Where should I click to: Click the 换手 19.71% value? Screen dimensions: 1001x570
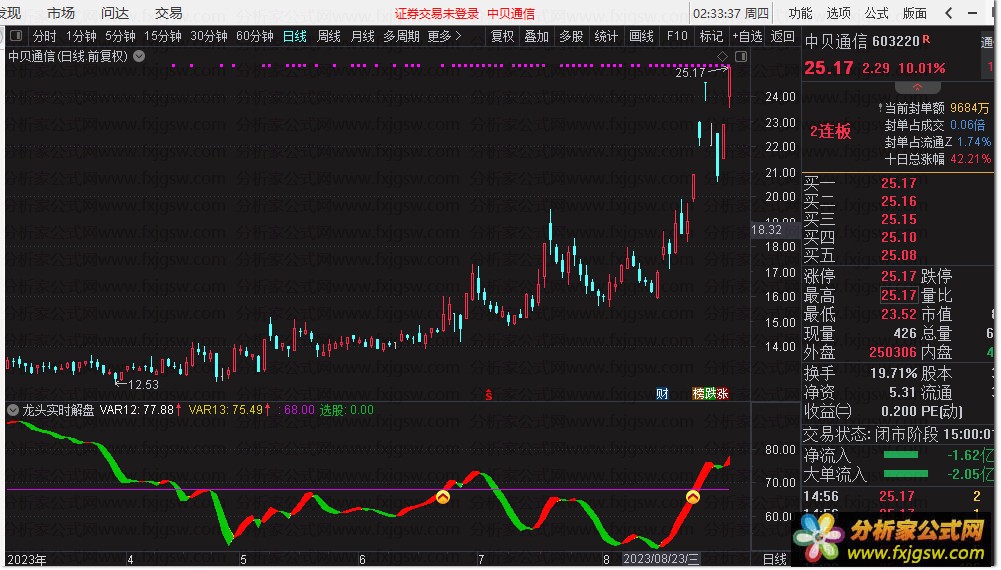894,373
